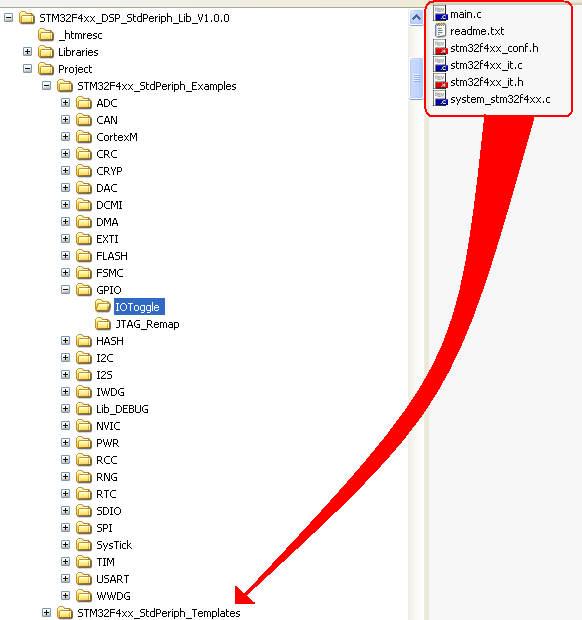The height and width of the screenshot is (620, 582).
Task: Expand the Libraries folder
Action: click(x=28, y=52)
